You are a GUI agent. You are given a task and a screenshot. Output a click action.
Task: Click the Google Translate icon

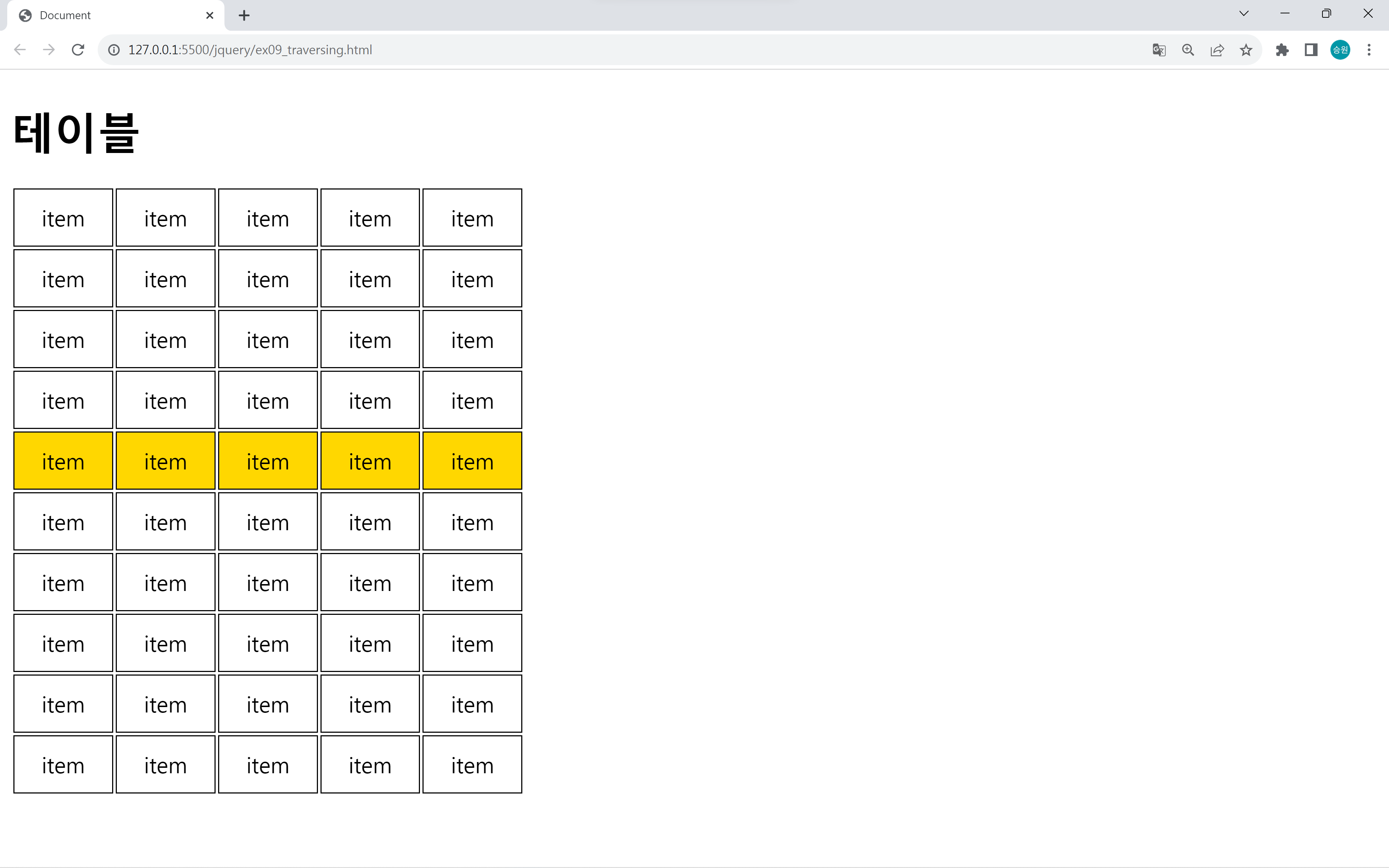point(1159,50)
